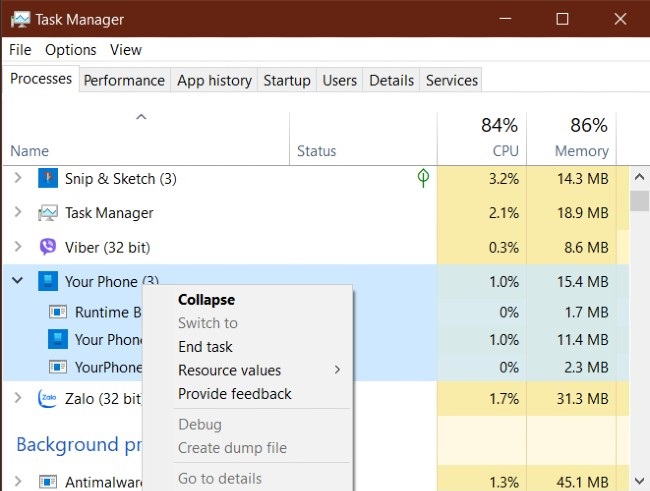Minimize the Task Manager window

[x=505, y=19]
